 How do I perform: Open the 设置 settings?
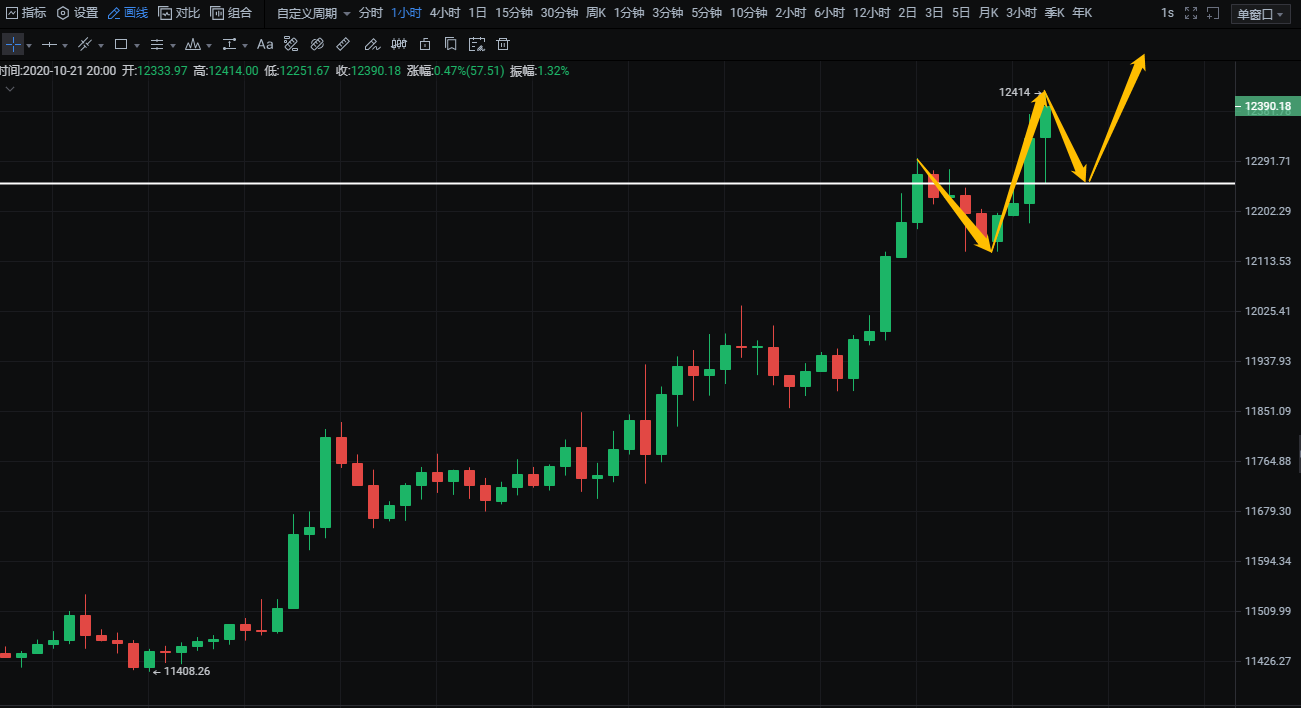(77, 13)
